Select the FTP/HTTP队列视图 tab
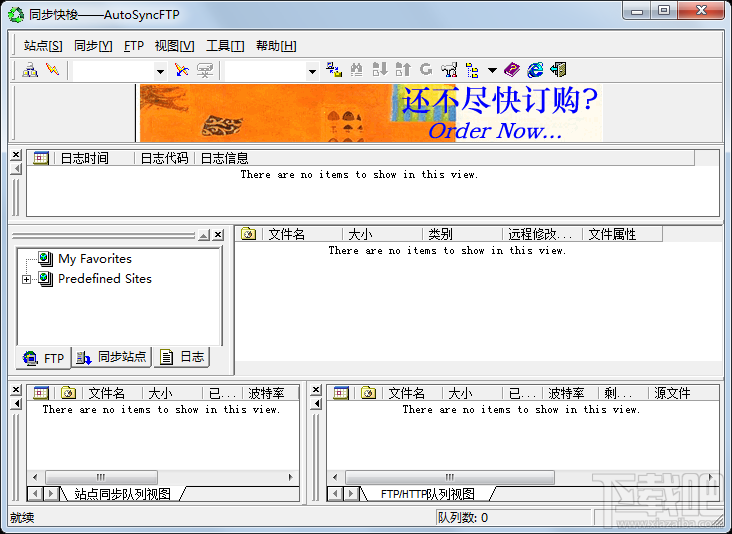The image size is (732, 534). tap(428, 494)
